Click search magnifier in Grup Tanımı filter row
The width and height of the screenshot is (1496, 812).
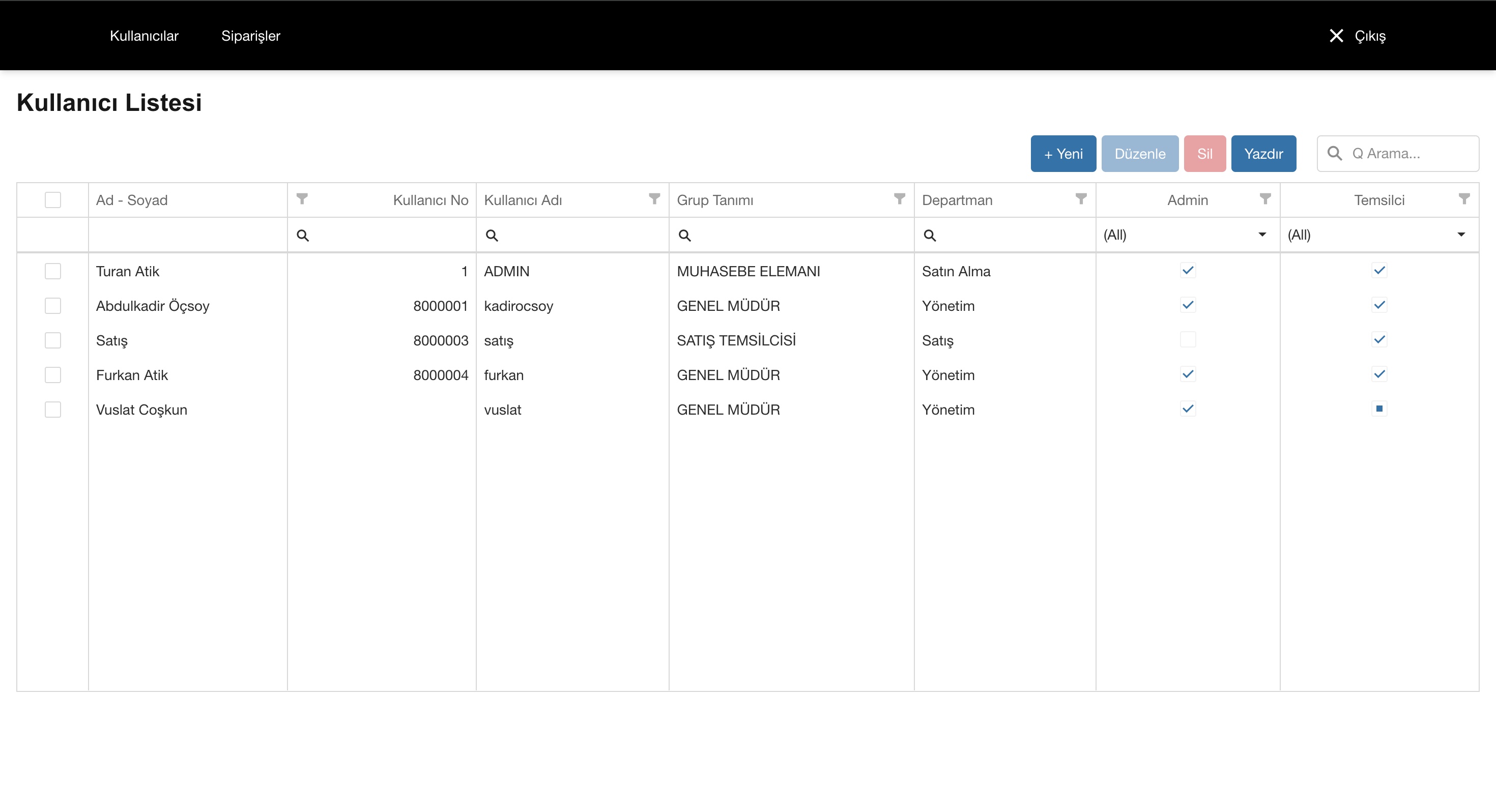click(x=685, y=235)
